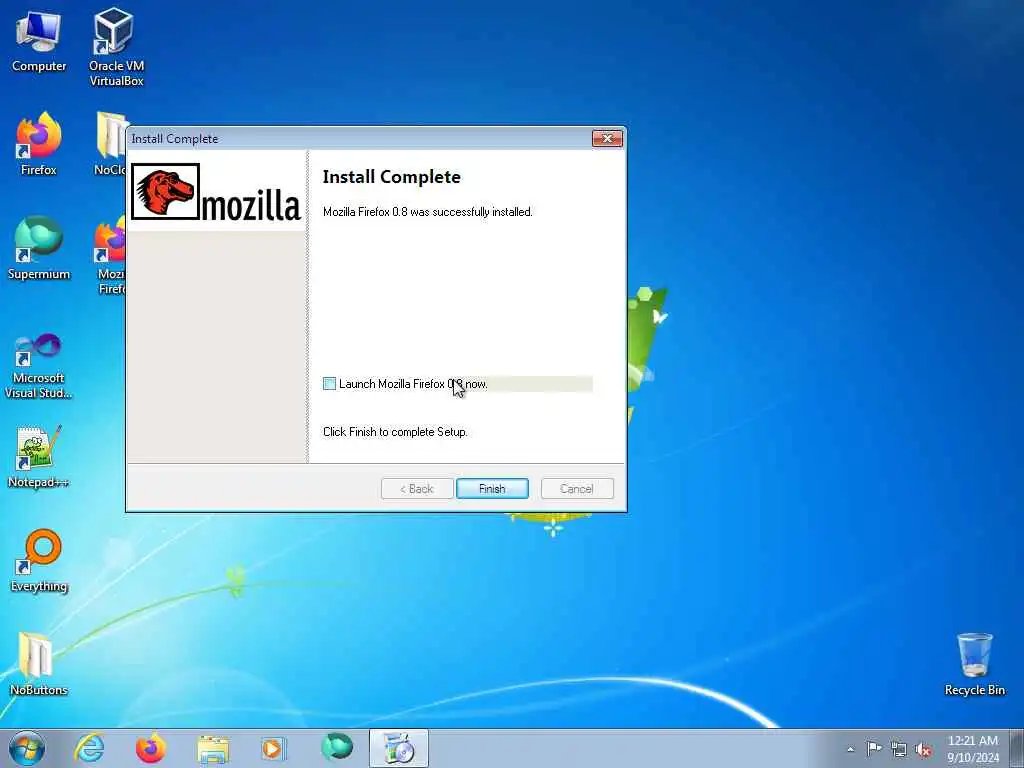Screen dimensions: 1024x768
Task: Select the Firefox desktop shortcut
Action: click(39, 144)
